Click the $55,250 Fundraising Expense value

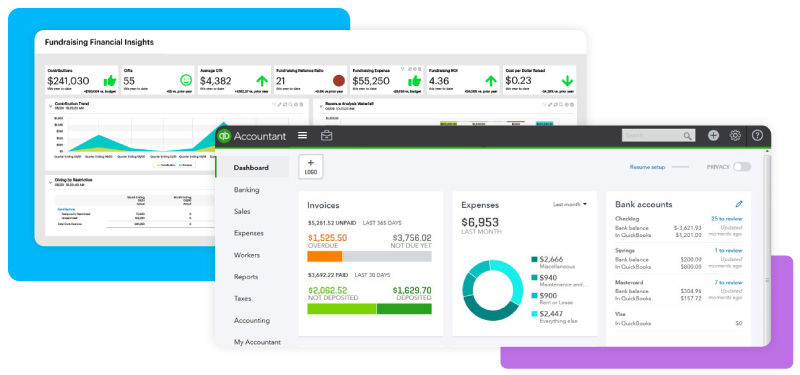[371, 81]
